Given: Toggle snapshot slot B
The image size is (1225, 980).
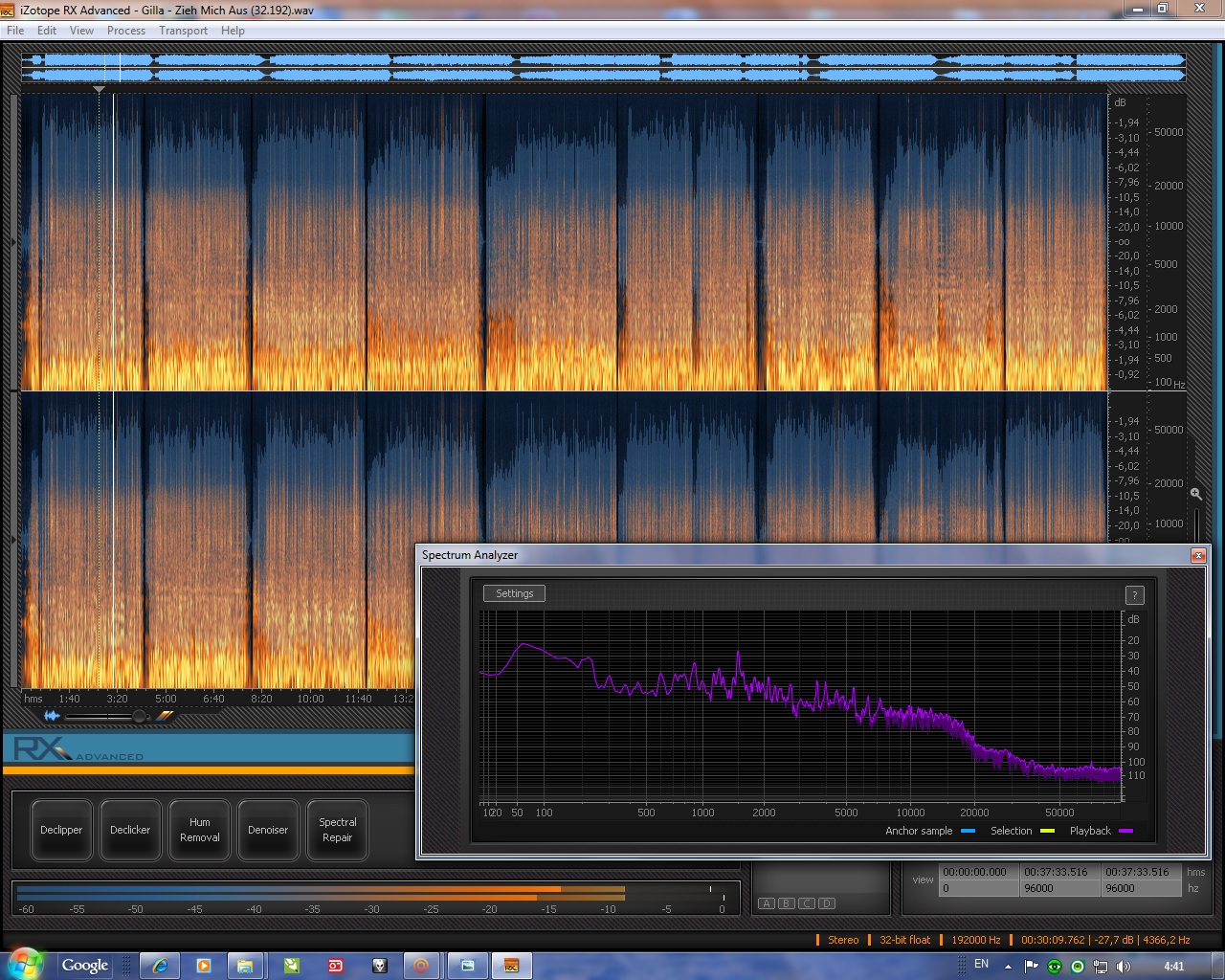Looking at the screenshot, I should [787, 903].
